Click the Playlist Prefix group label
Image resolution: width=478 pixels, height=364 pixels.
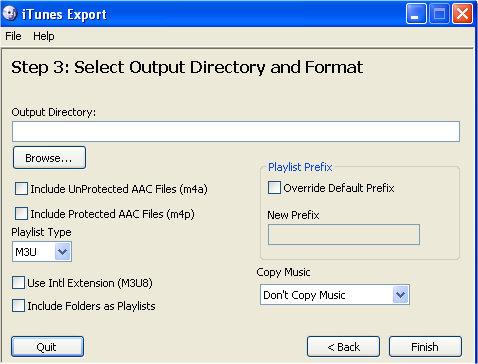pyautogui.click(x=300, y=167)
